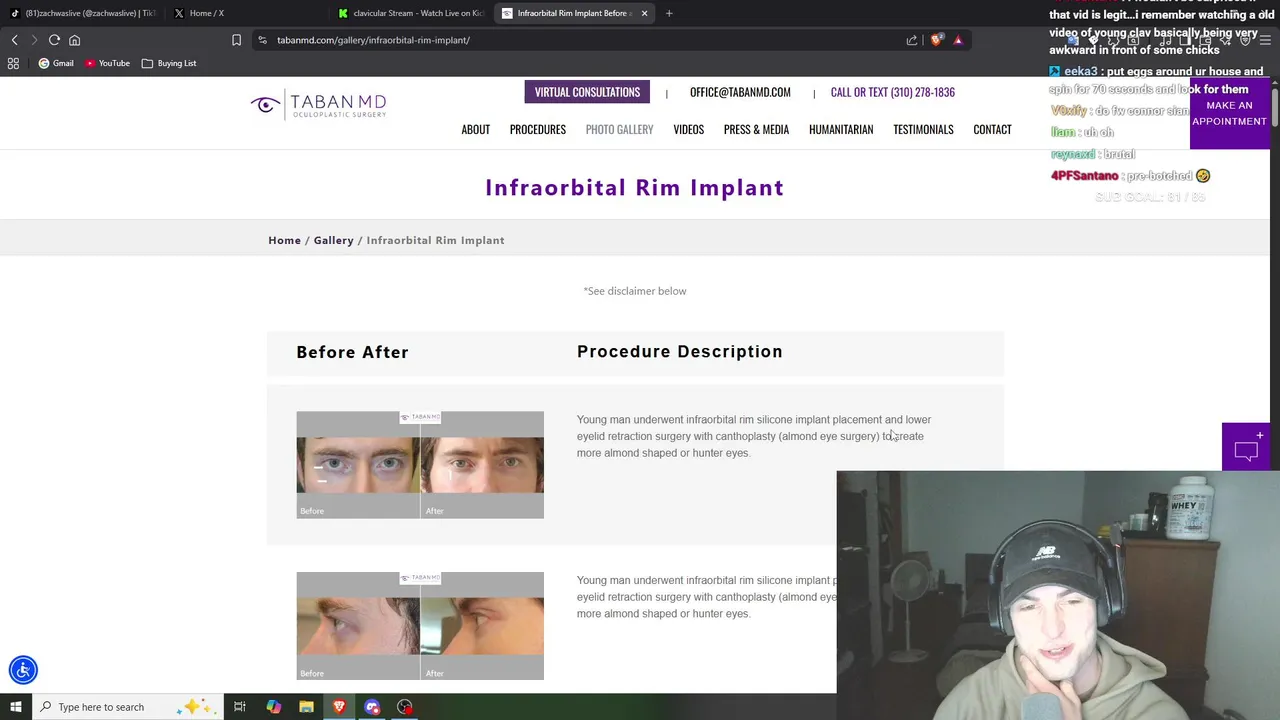The height and width of the screenshot is (720, 1280).
Task: Open Task View in the taskbar
Action: click(x=240, y=707)
